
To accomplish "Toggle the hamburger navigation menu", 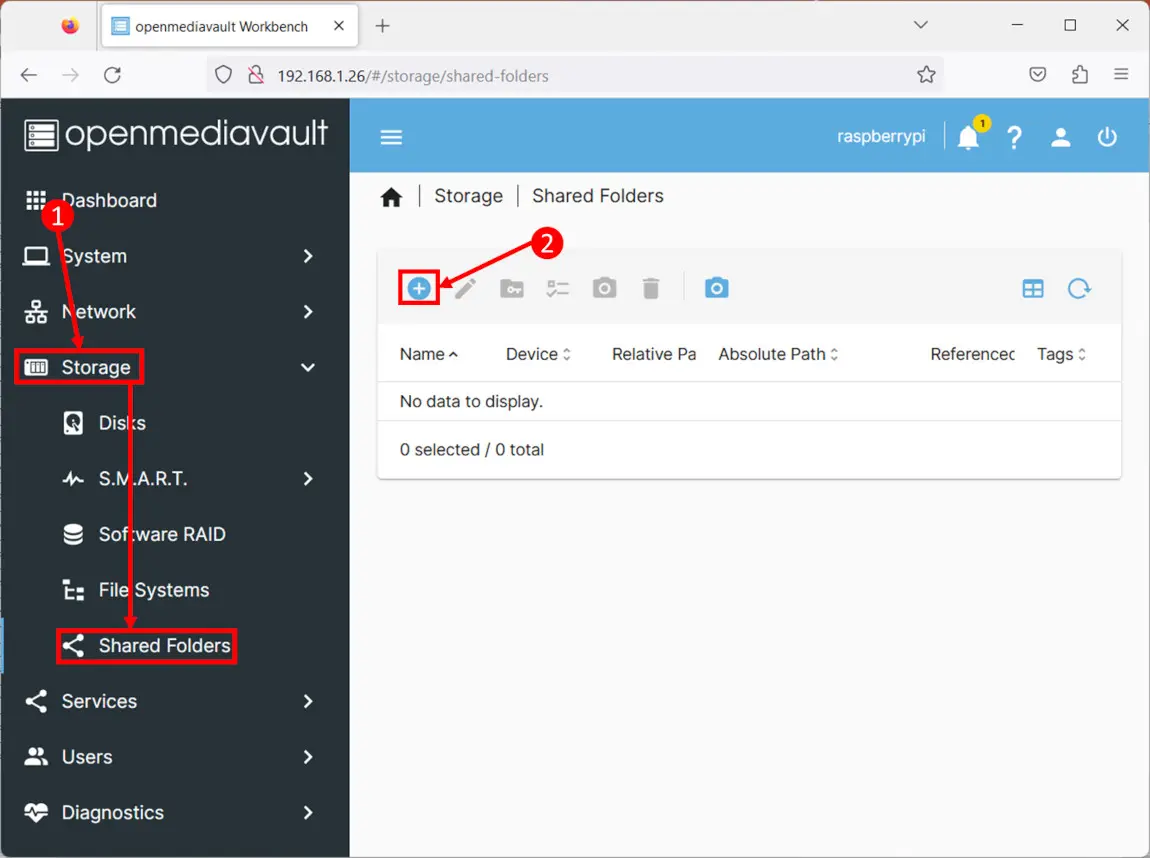I will 391,138.
